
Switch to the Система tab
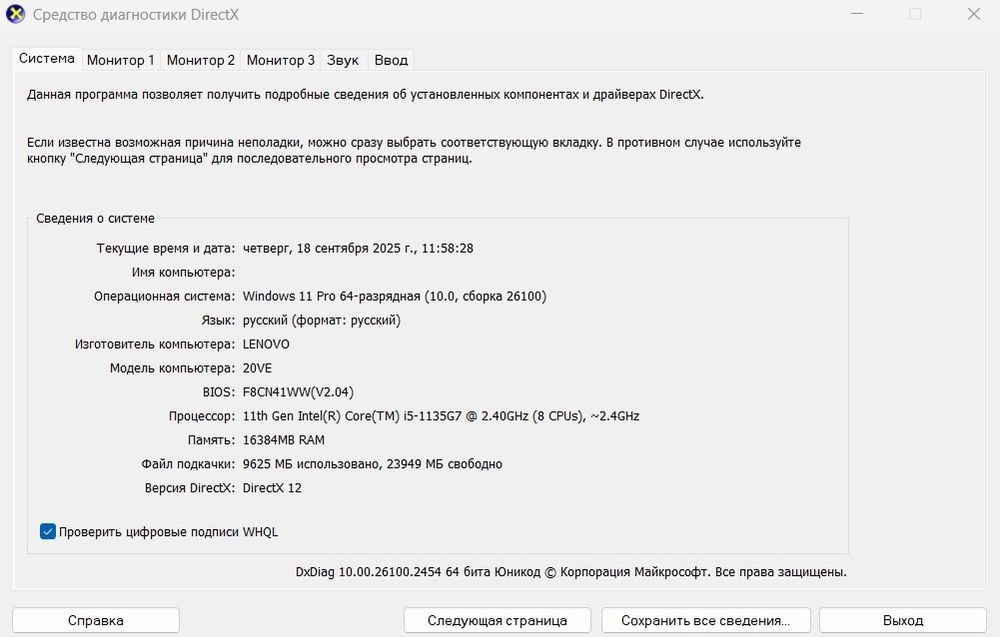click(47, 59)
